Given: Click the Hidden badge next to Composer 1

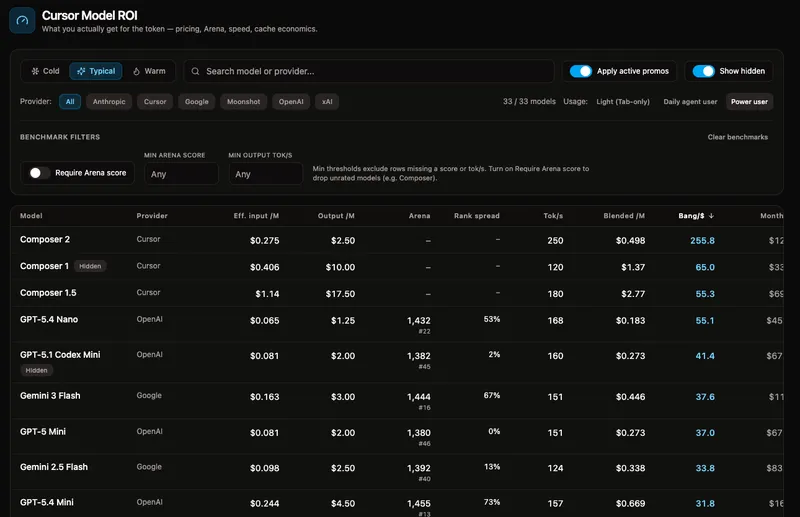Looking at the screenshot, I should (90, 266).
